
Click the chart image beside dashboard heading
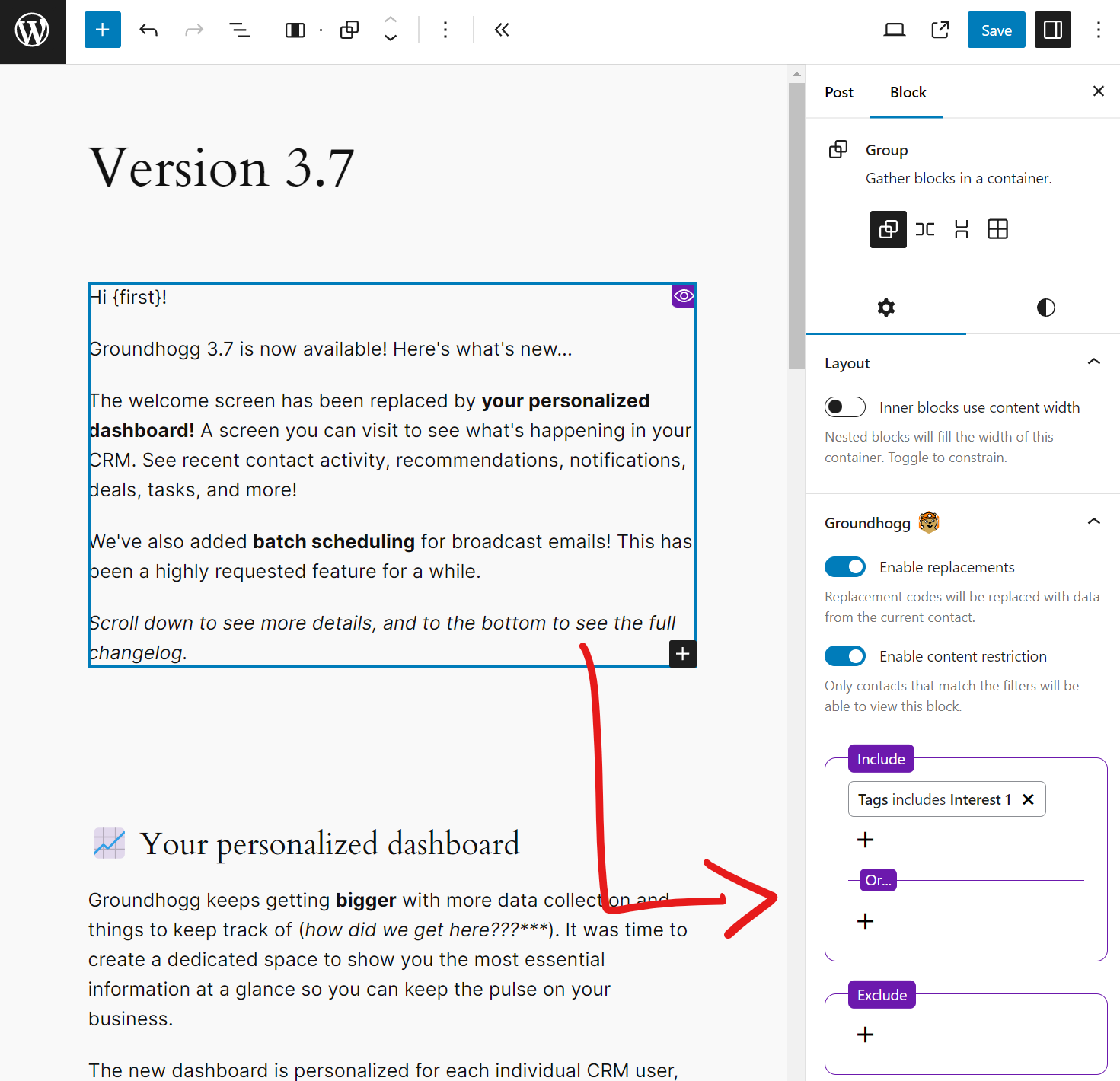[x=109, y=843]
